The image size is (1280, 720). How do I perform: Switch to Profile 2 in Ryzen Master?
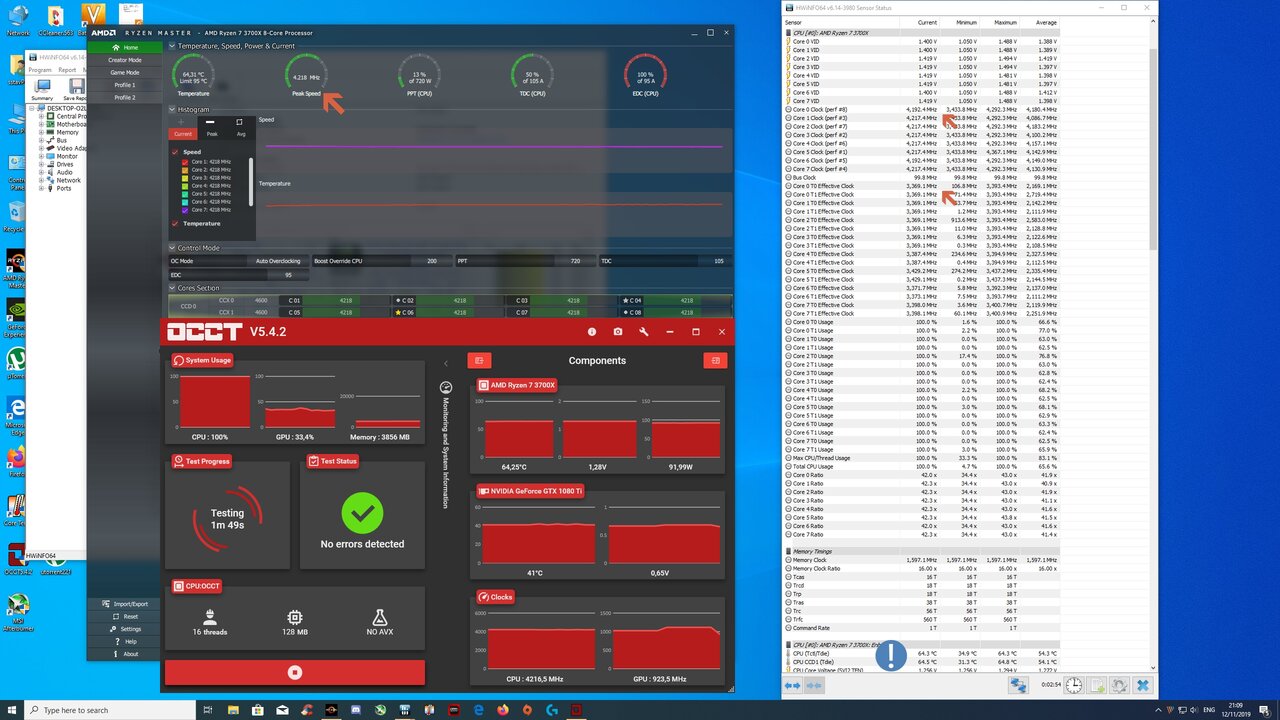tap(125, 98)
